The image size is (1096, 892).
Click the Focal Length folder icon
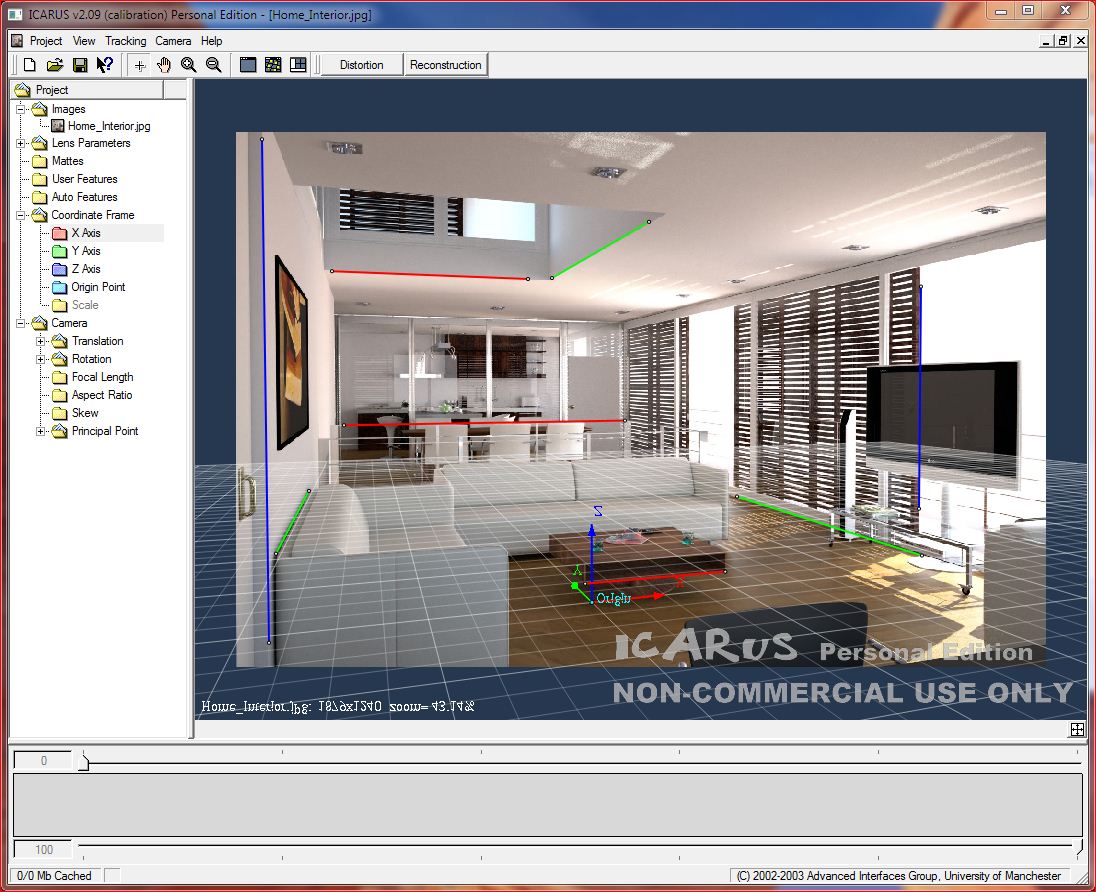(59, 377)
